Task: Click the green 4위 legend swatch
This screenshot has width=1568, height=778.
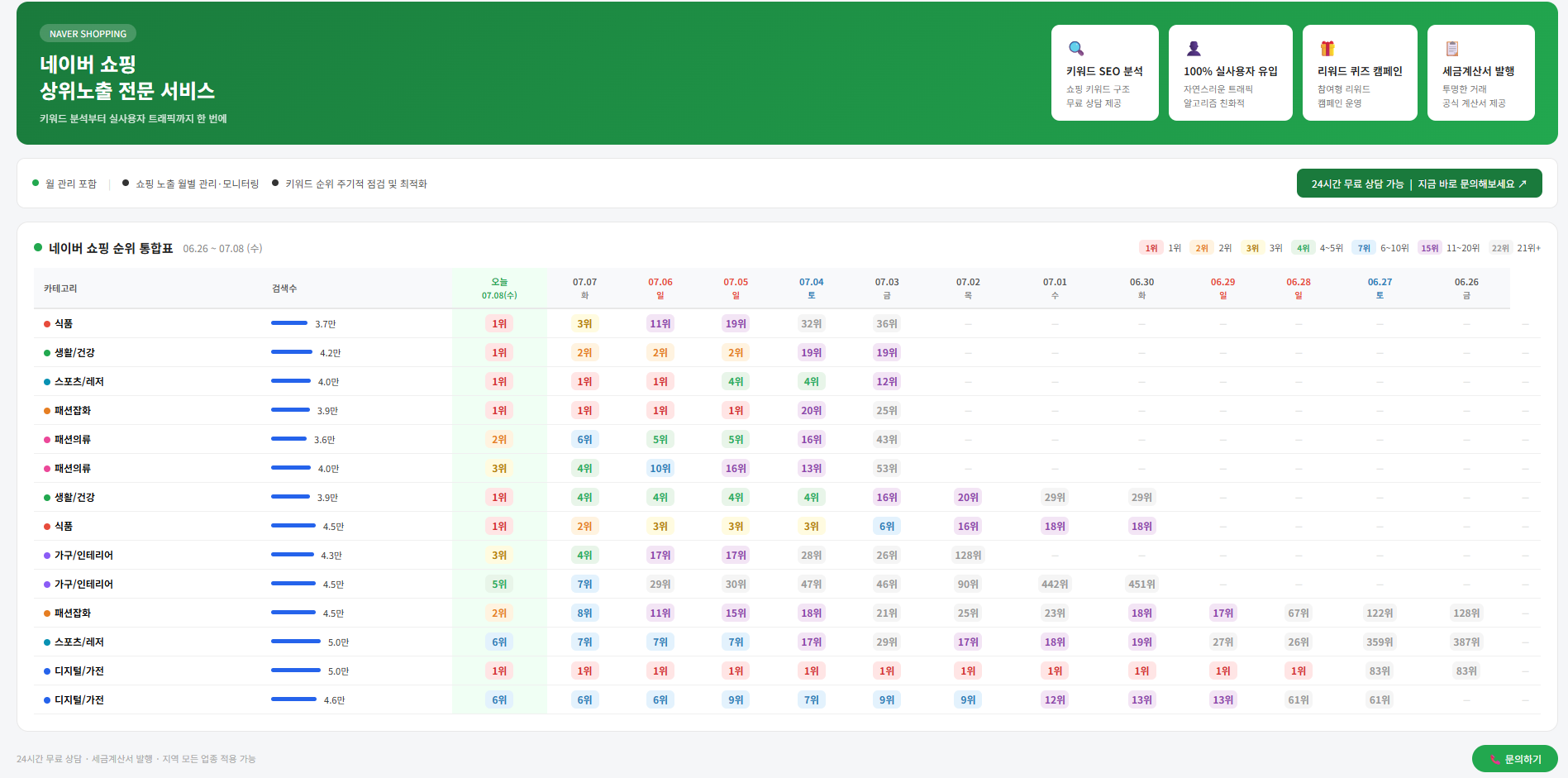Action: point(1303,248)
